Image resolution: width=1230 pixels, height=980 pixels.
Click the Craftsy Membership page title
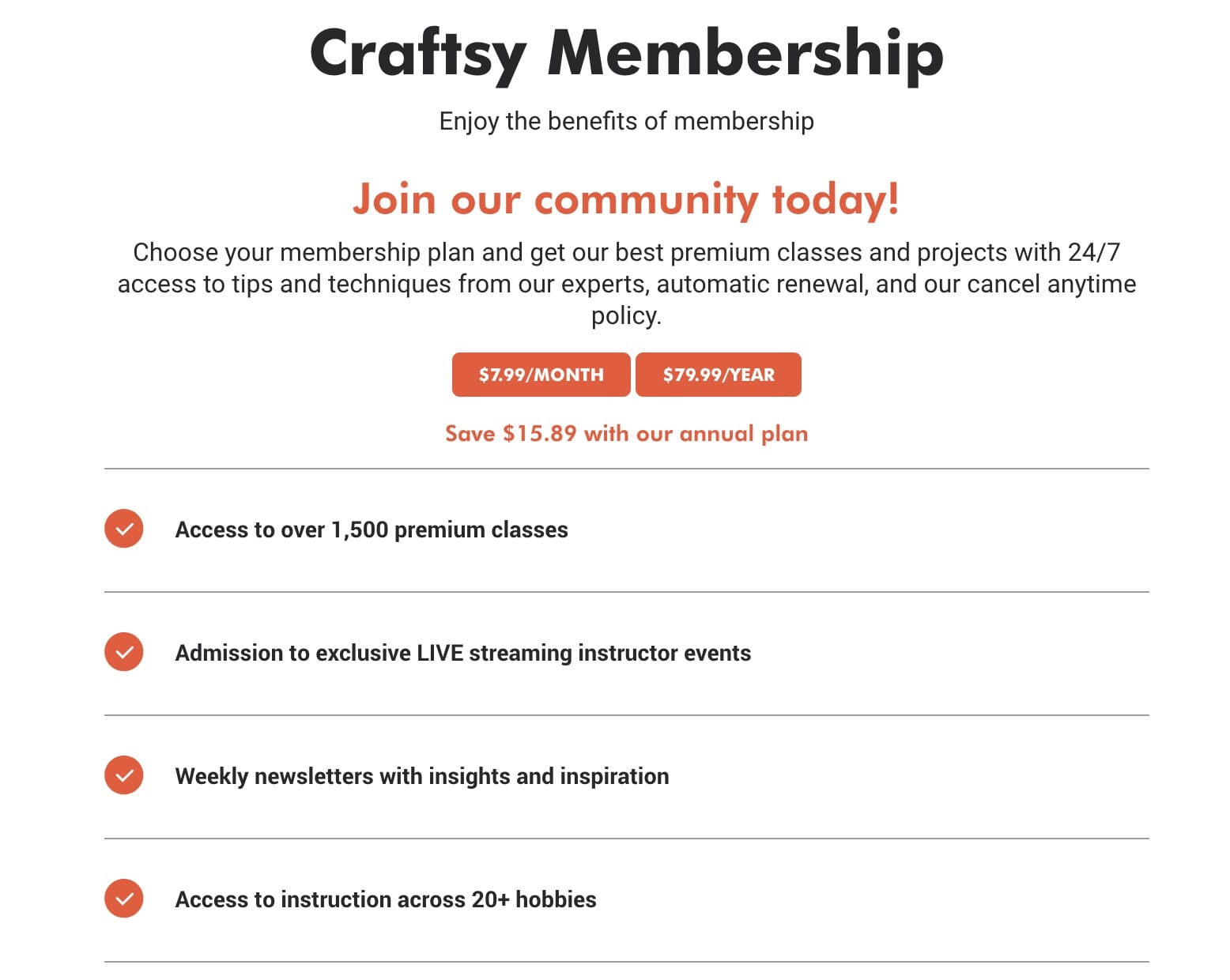pos(627,53)
